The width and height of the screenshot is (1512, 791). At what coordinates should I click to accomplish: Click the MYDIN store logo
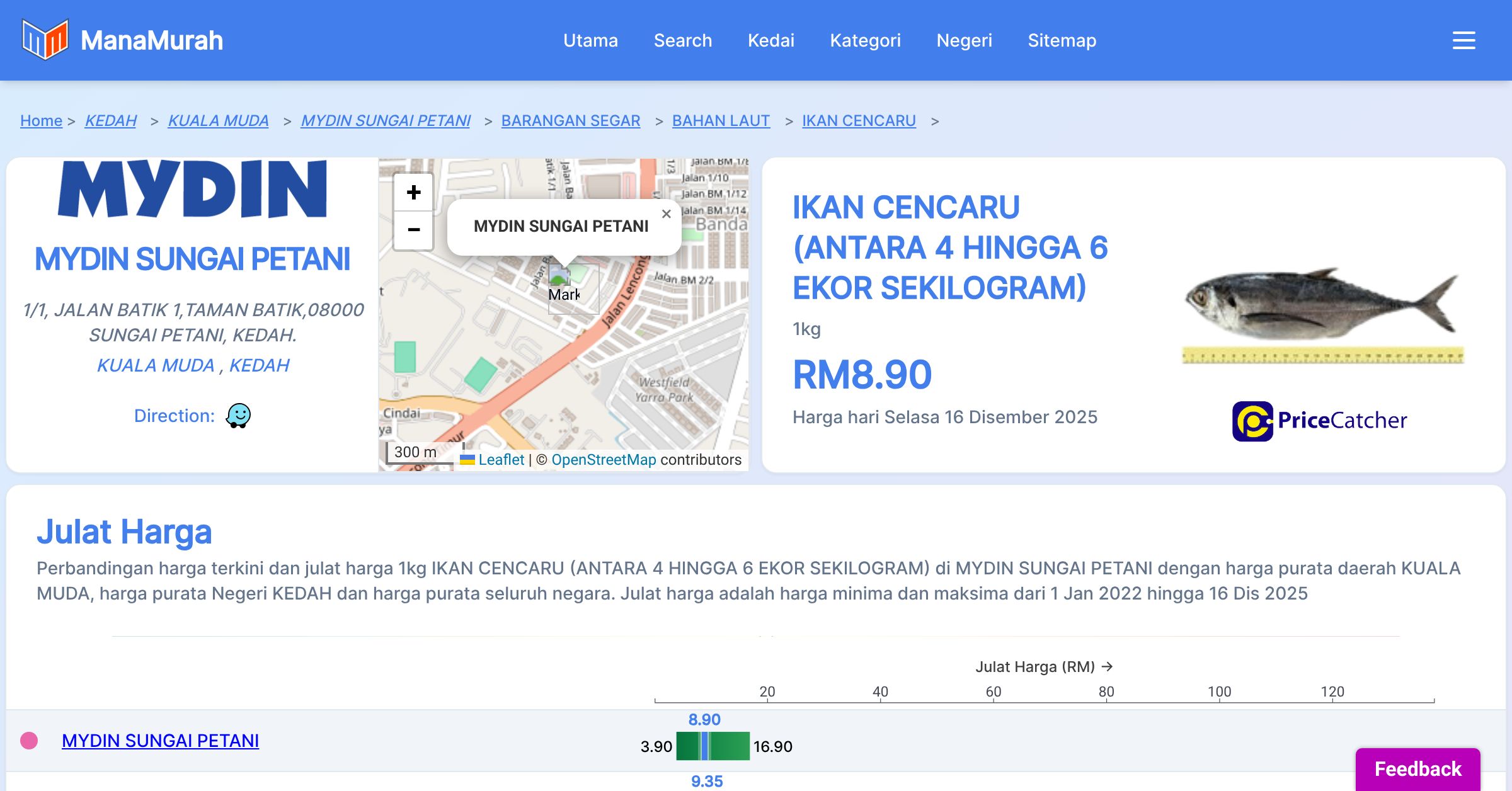tap(192, 189)
